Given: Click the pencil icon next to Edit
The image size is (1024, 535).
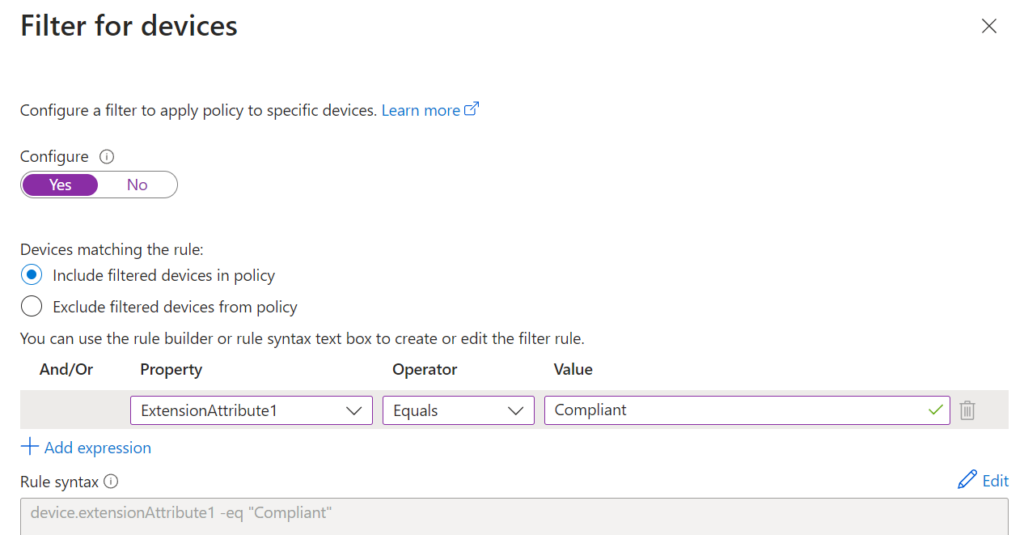Looking at the screenshot, I should pyautogui.click(x=967, y=479).
